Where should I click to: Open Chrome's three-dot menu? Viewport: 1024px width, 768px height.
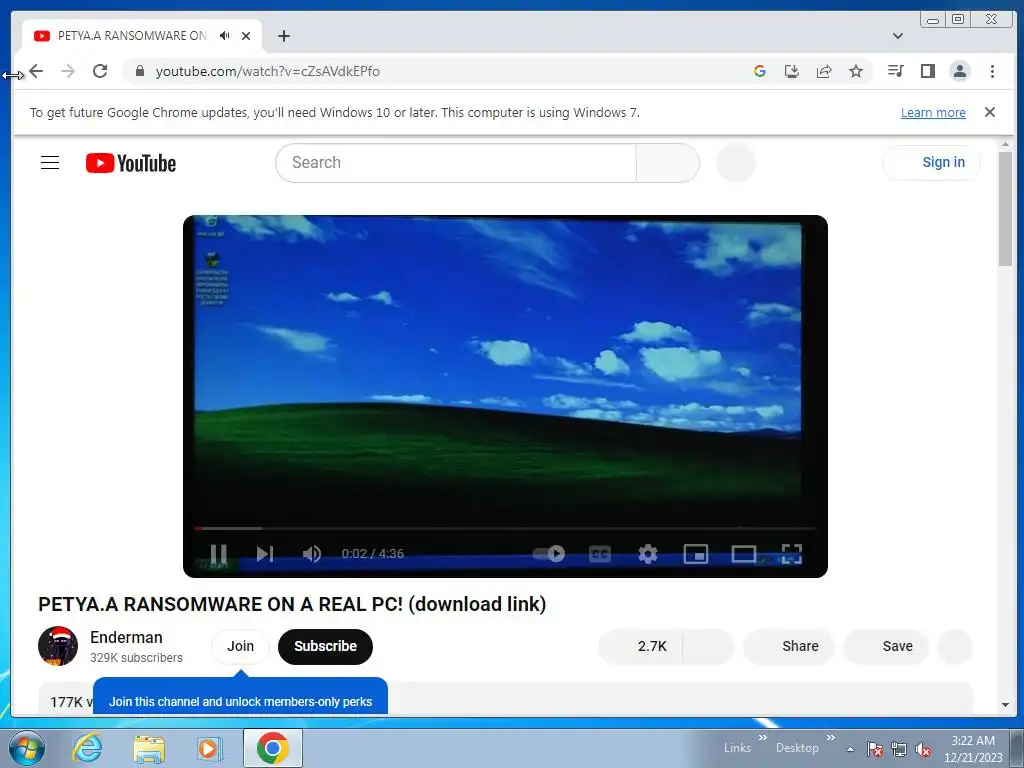click(992, 71)
